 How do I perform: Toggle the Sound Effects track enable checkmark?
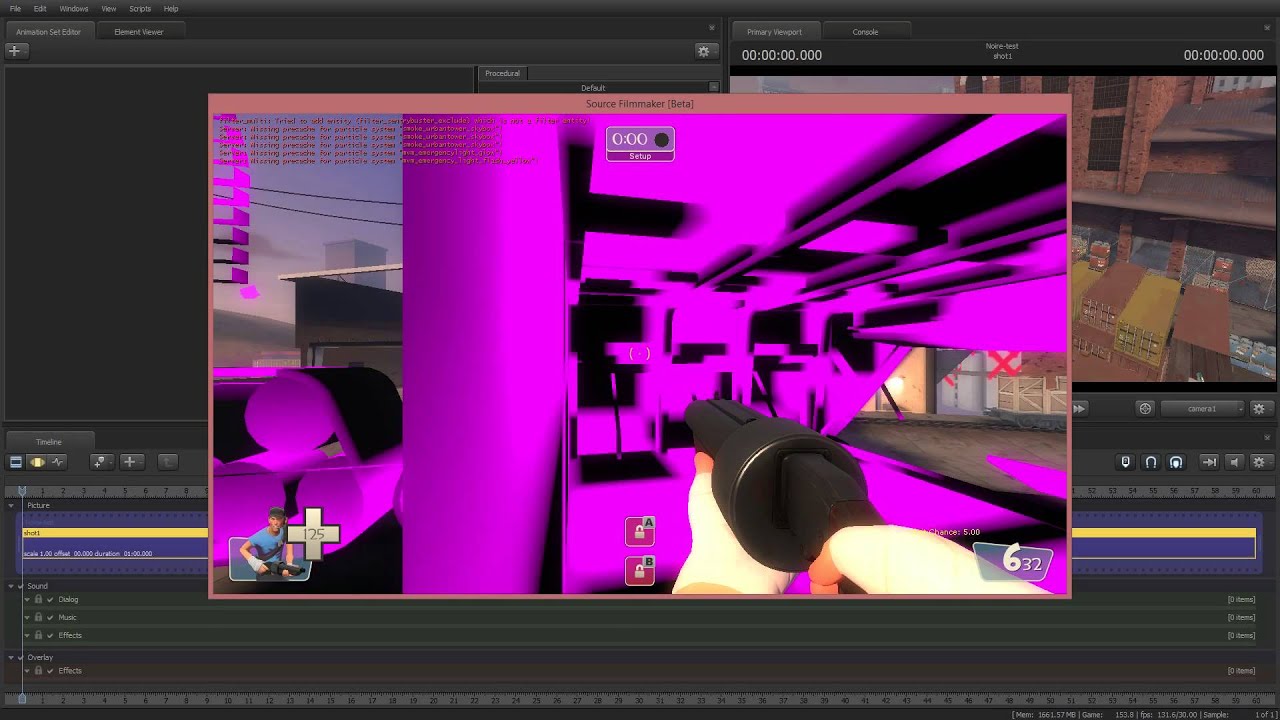50,636
